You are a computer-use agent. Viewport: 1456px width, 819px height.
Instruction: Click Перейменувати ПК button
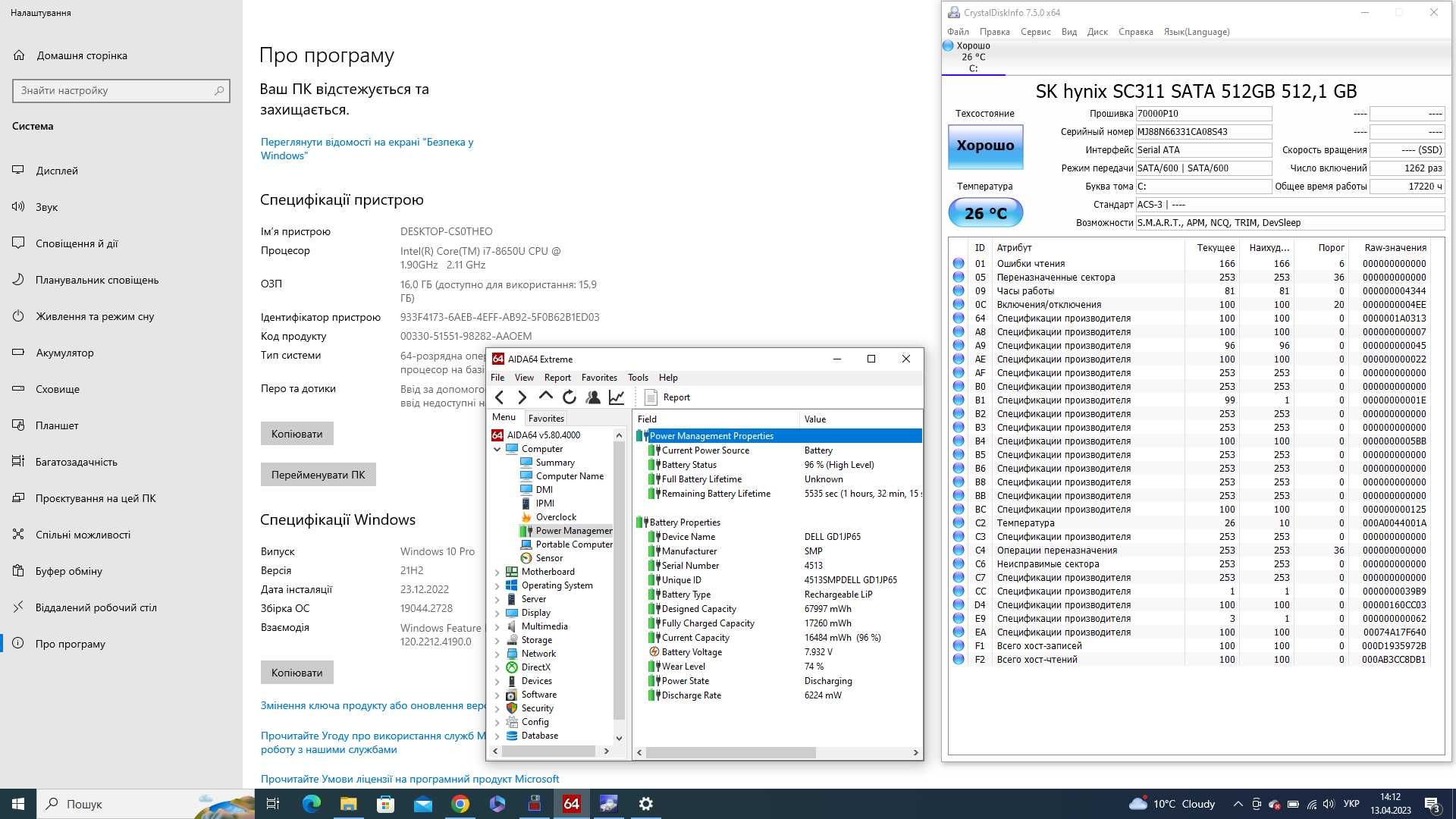[318, 475]
